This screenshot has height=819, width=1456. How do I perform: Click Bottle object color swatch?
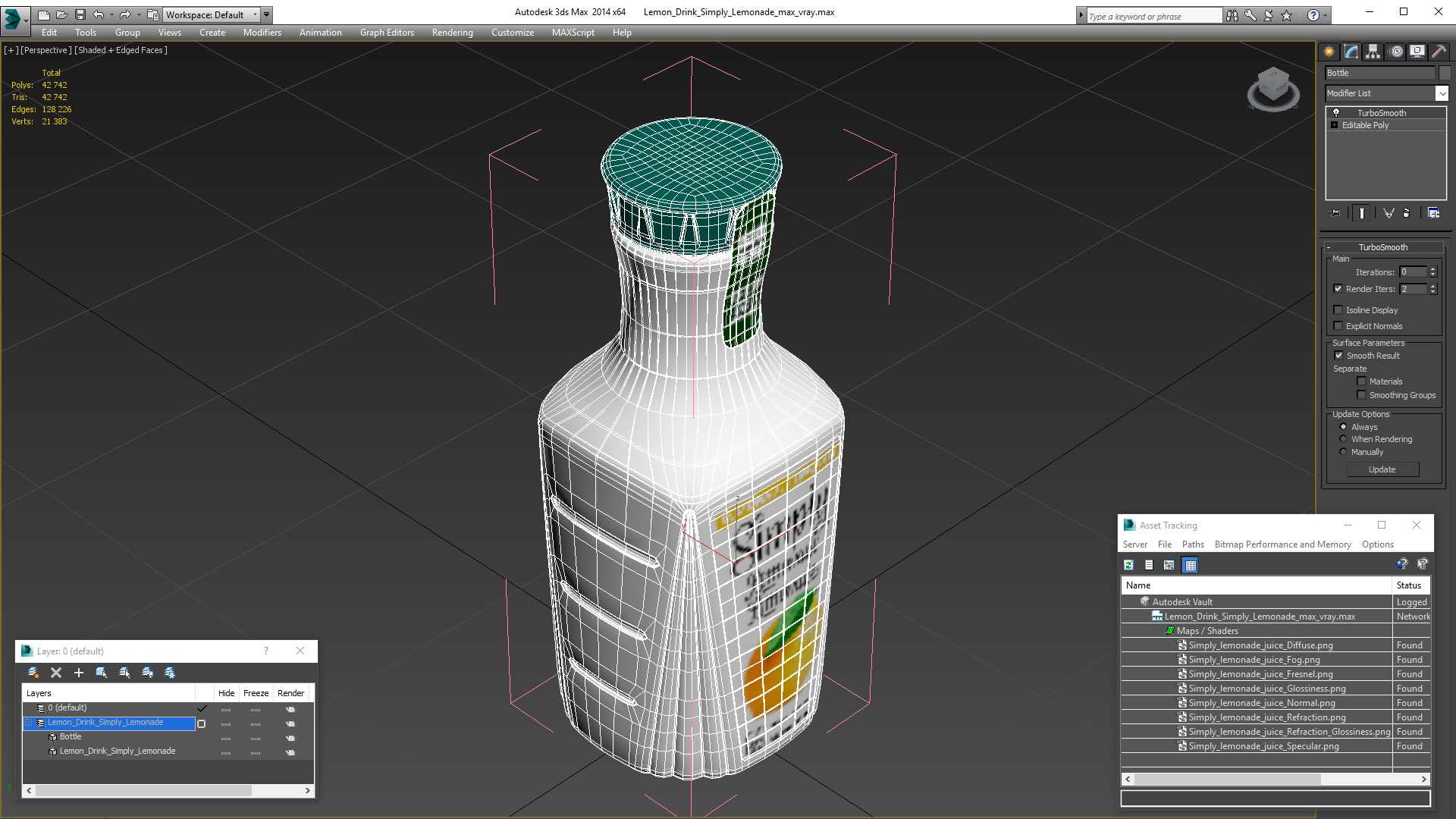(x=1445, y=73)
